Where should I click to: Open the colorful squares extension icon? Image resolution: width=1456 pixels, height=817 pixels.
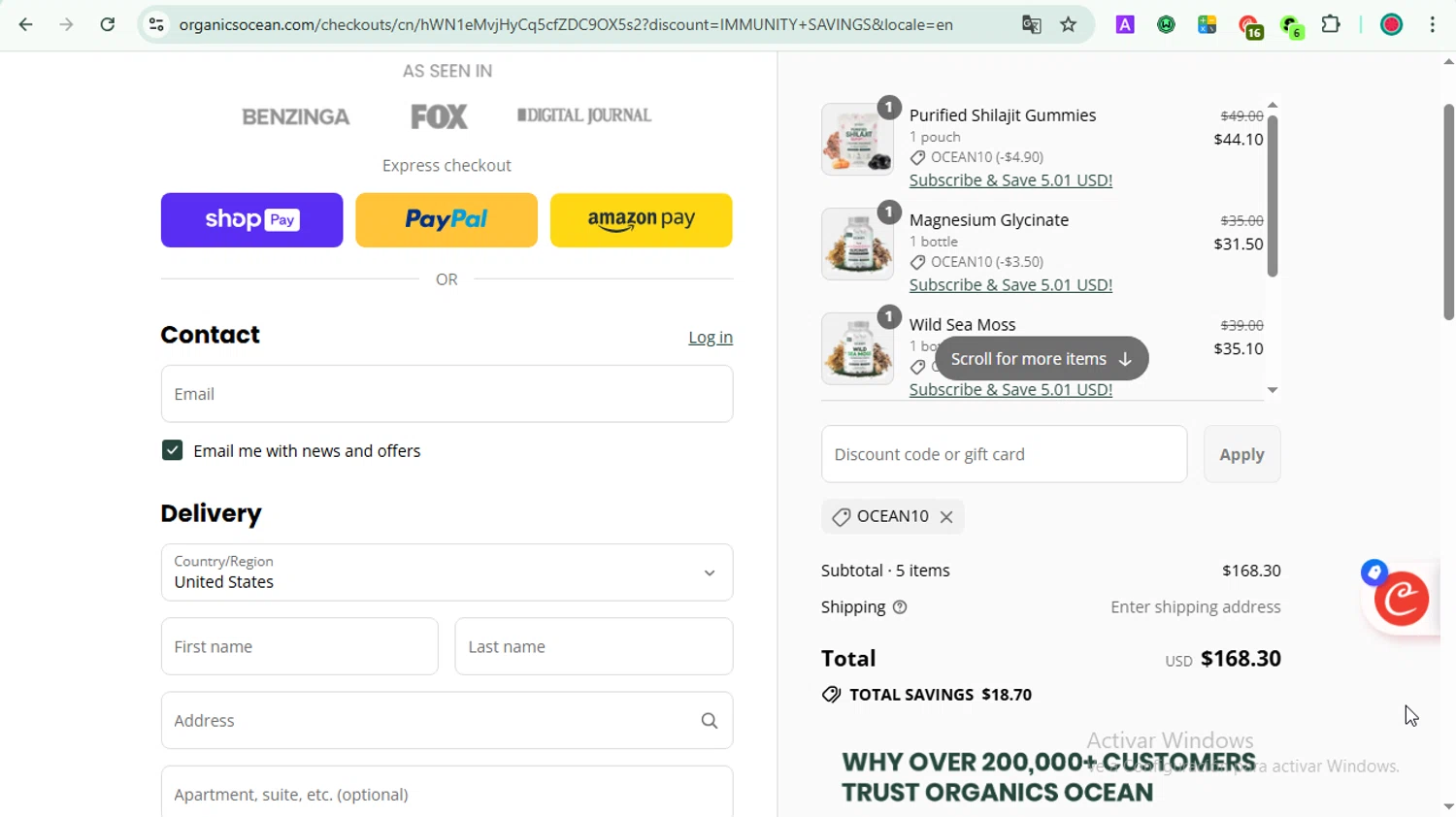coord(1208,25)
